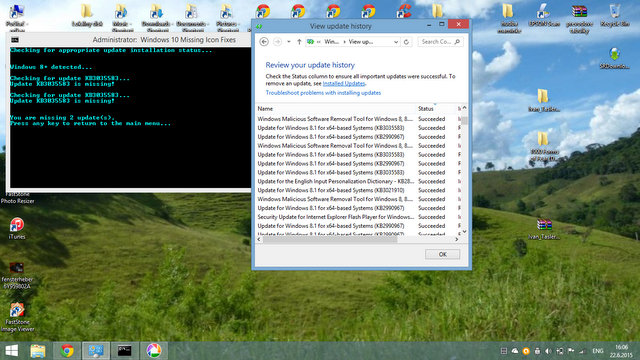This screenshot has width=640, height=360.
Task: Click 'Windows 8+ detected...' console line
Action: (51, 67)
